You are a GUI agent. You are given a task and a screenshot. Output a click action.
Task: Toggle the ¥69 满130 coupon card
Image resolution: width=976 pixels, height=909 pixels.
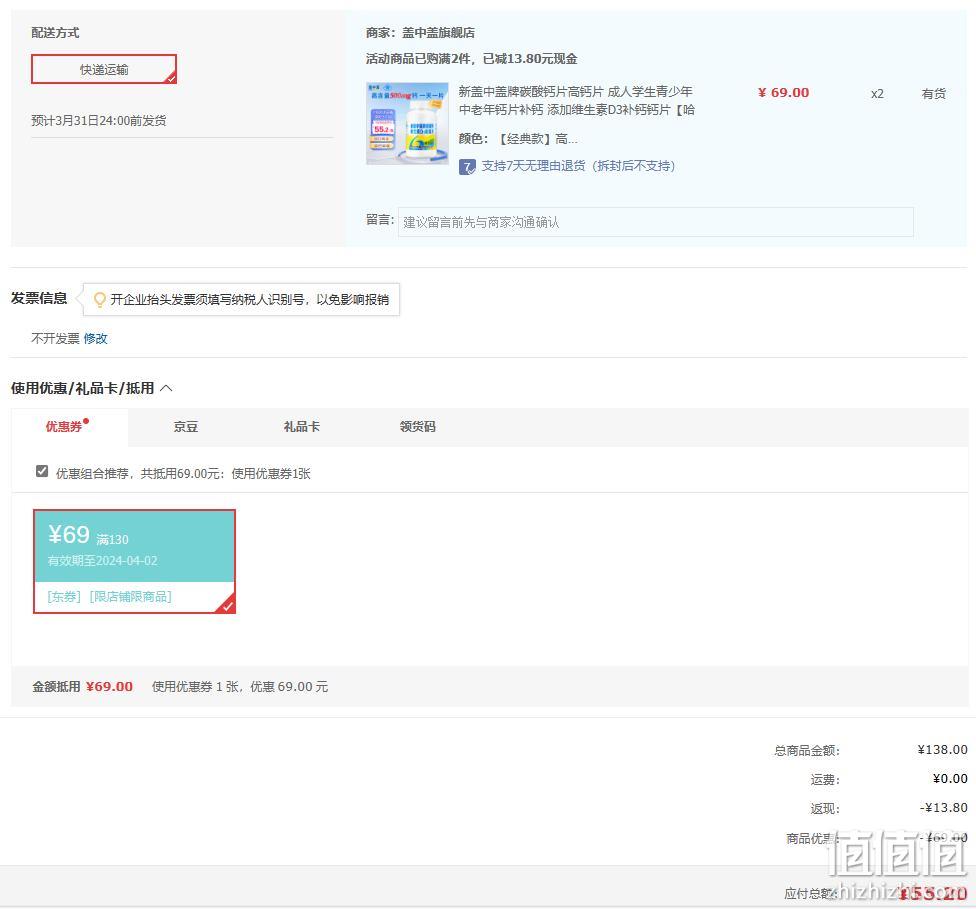[x=134, y=562]
